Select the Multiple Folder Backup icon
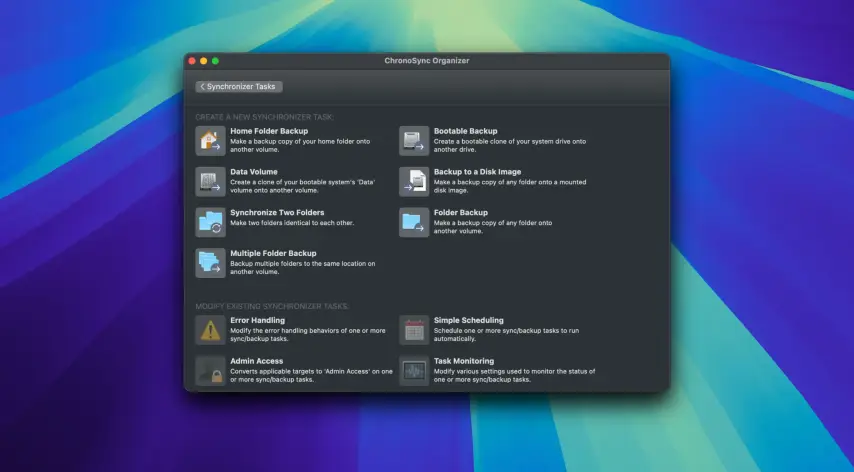The width and height of the screenshot is (854, 472). 210,263
